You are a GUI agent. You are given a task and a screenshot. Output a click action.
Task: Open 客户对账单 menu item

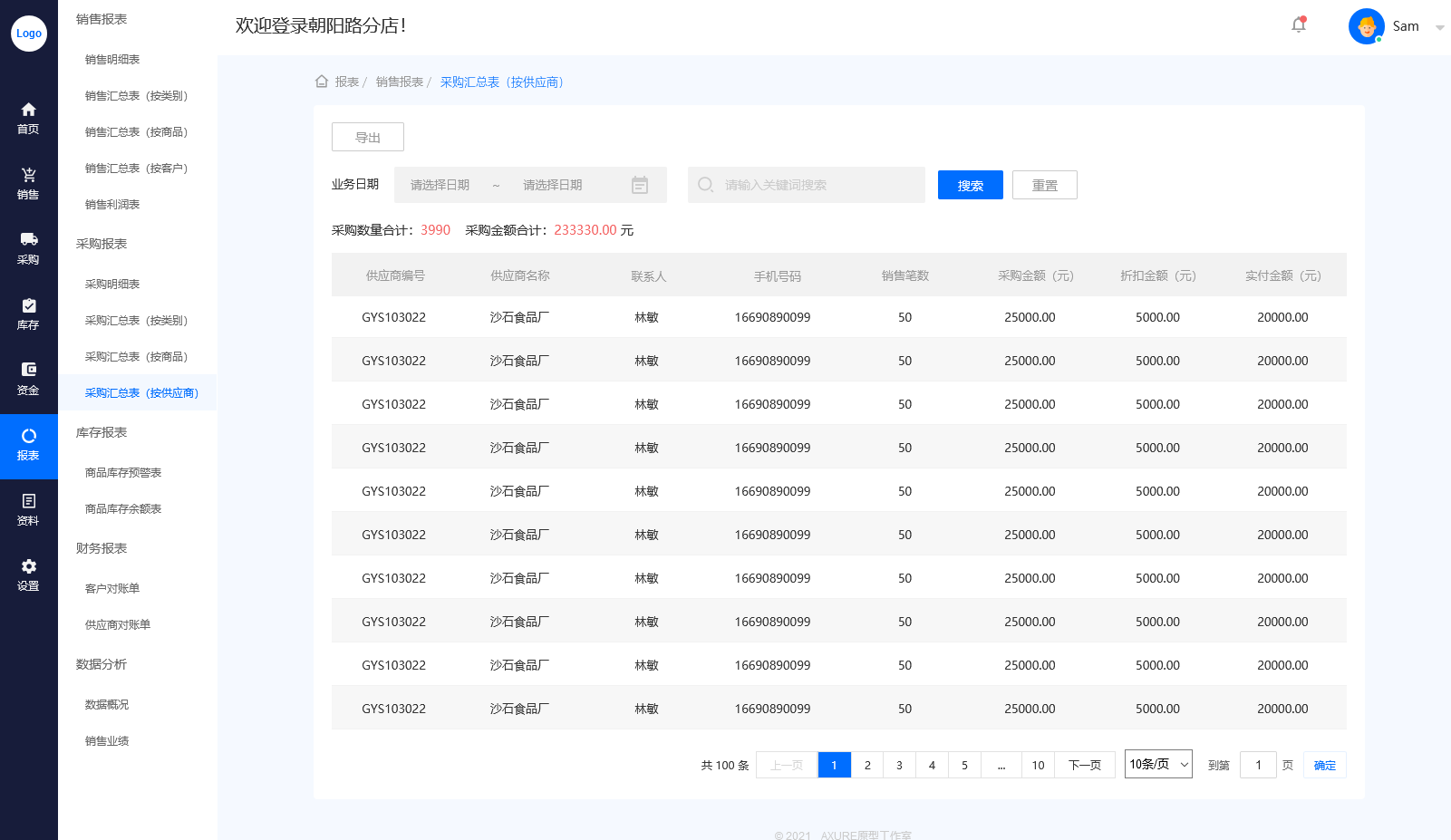click(x=112, y=589)
